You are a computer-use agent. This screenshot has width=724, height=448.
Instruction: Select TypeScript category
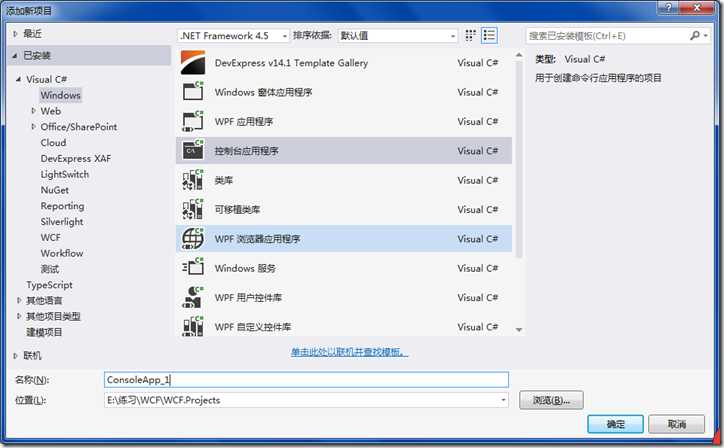pyautogui.click(x=49, y=285)
